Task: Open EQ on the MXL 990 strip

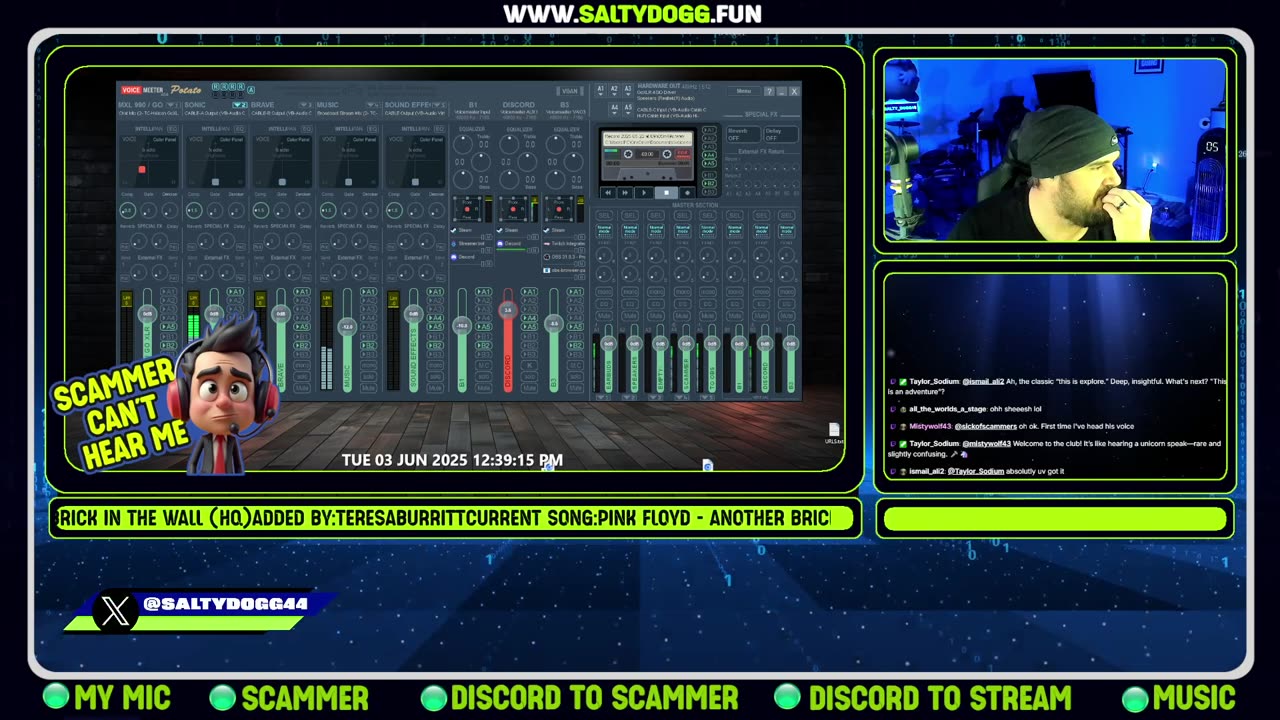Action: click(x=172, y=129)
